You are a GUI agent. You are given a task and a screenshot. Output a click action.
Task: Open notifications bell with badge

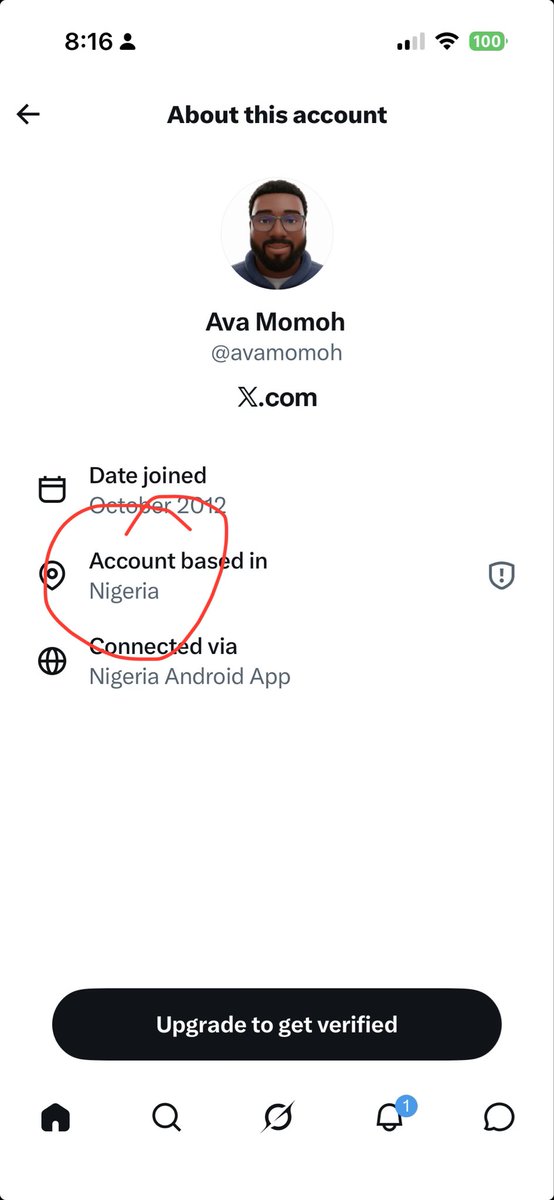coord(391,1114)
